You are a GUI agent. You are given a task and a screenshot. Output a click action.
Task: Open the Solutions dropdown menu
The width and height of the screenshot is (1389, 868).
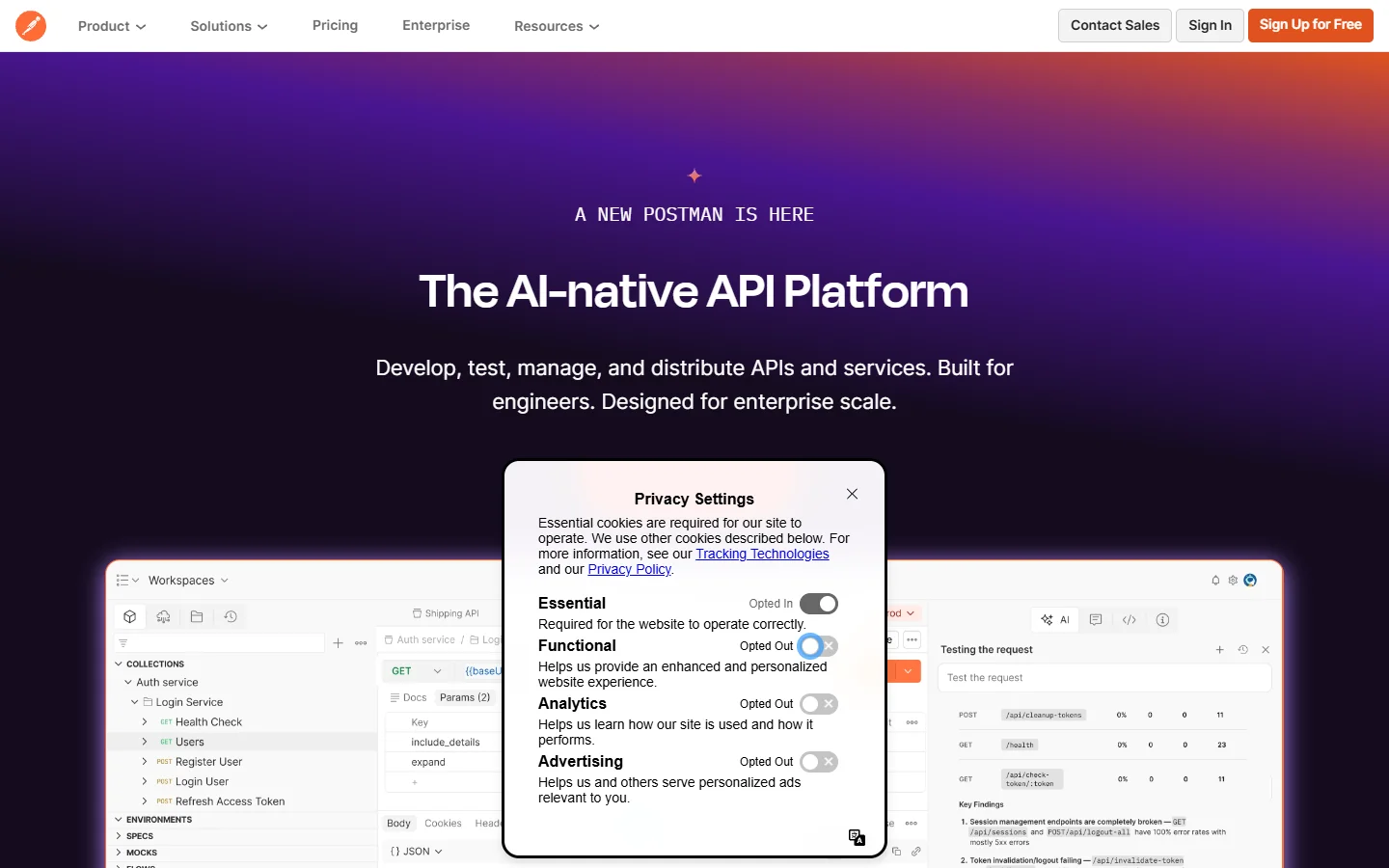coord(229,26)
